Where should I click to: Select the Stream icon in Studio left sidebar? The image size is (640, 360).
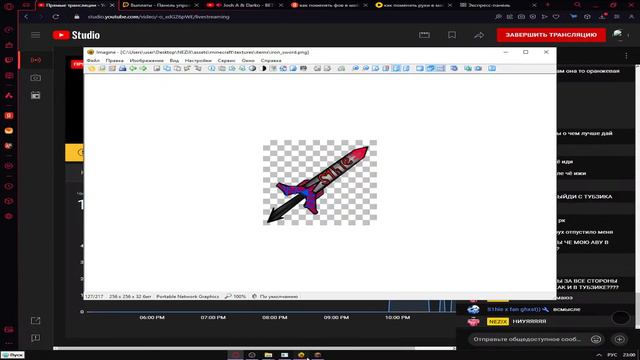tap(36, 60)
